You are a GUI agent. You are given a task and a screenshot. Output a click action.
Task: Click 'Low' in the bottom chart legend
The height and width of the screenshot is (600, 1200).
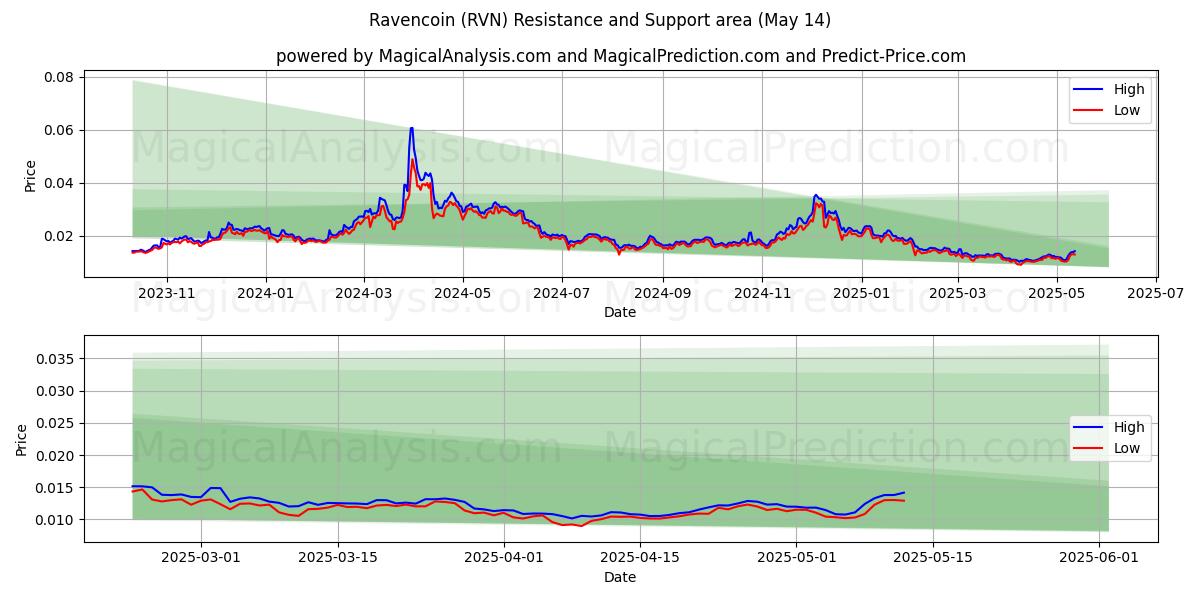[1127, 448]
